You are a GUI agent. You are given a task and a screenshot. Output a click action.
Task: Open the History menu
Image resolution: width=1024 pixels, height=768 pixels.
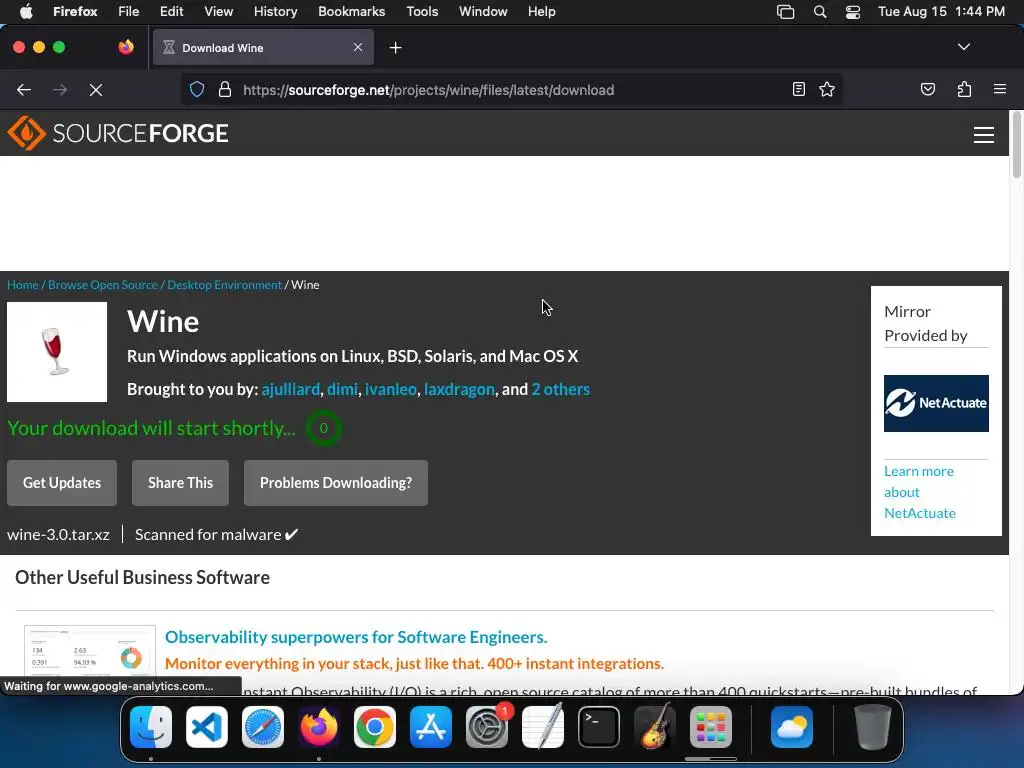pyautogui.click(x=275, y=11)
